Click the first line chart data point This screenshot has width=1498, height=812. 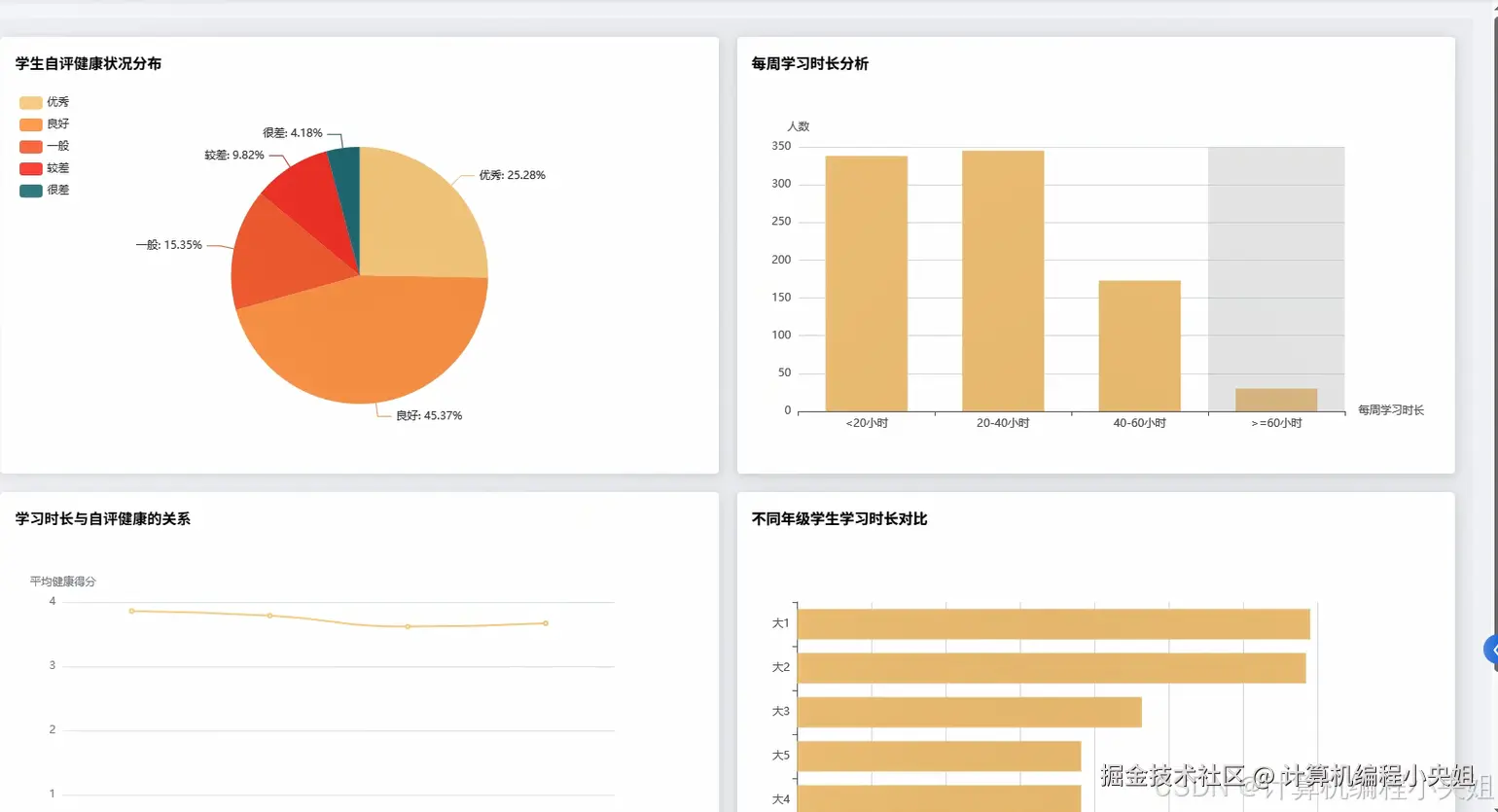pyautogui.click(x=132, y=611)
